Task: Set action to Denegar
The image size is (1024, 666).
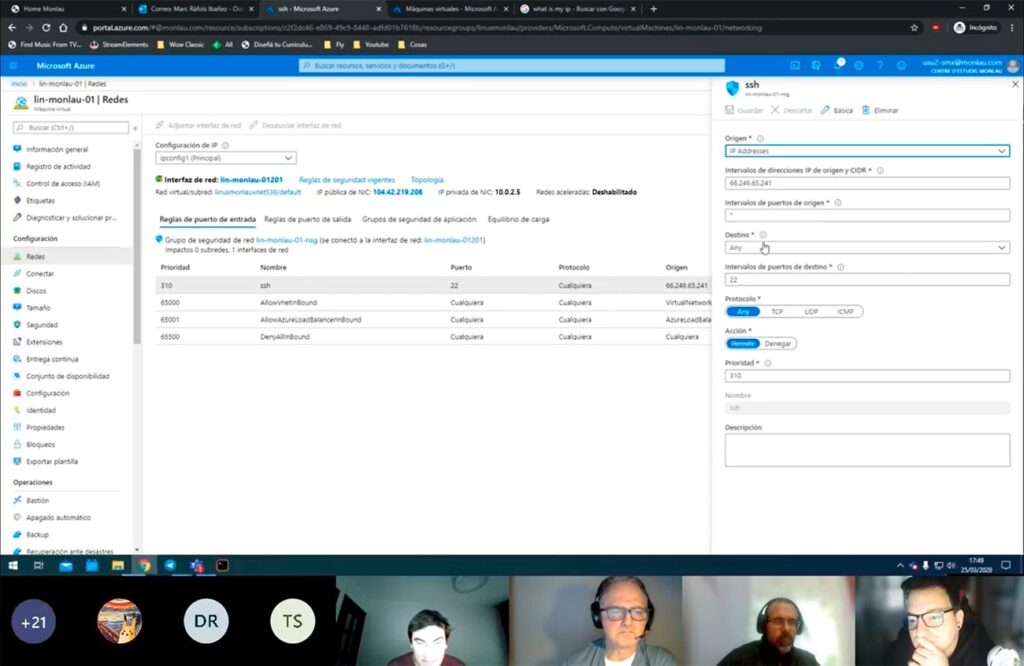Action: coord(778,343)
